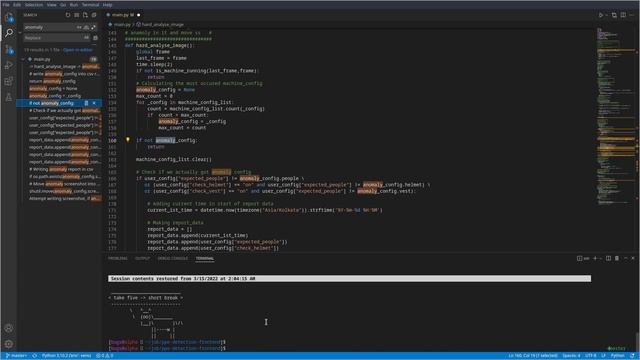This screenshot has width=640, height=360.
Task: Open the Run menu
Action: pos(74,5)
